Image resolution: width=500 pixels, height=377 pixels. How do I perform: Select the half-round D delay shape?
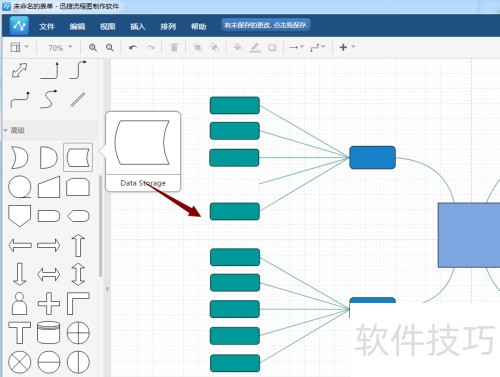[x=49, y=157]
